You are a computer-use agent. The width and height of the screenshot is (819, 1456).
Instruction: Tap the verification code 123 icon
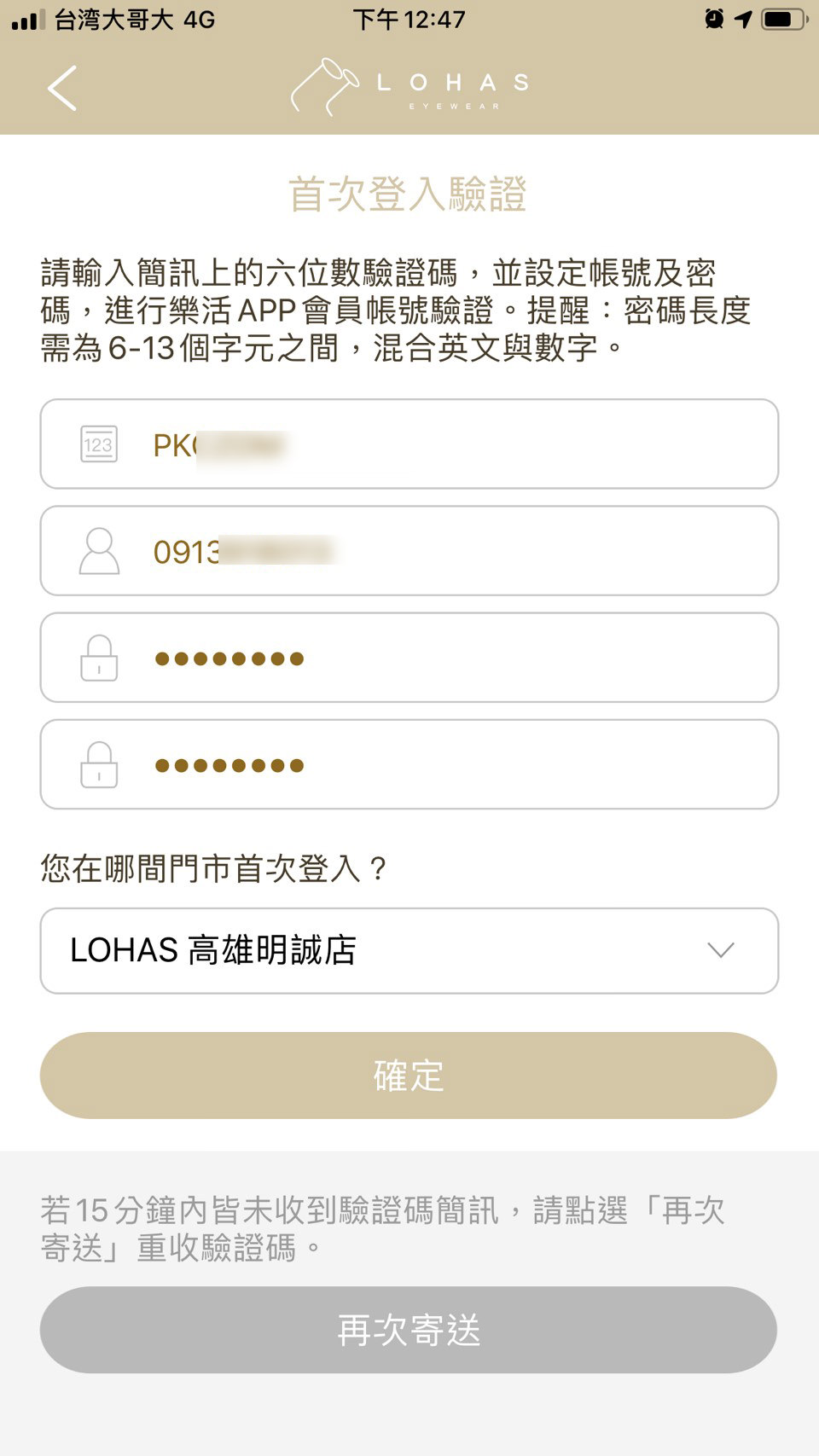[99, 444]
